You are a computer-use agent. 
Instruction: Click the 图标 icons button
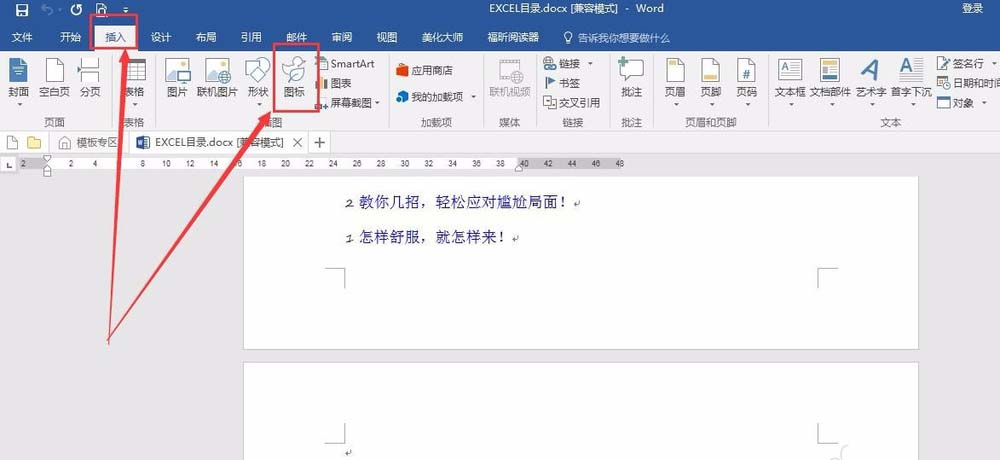pos(294,78)
